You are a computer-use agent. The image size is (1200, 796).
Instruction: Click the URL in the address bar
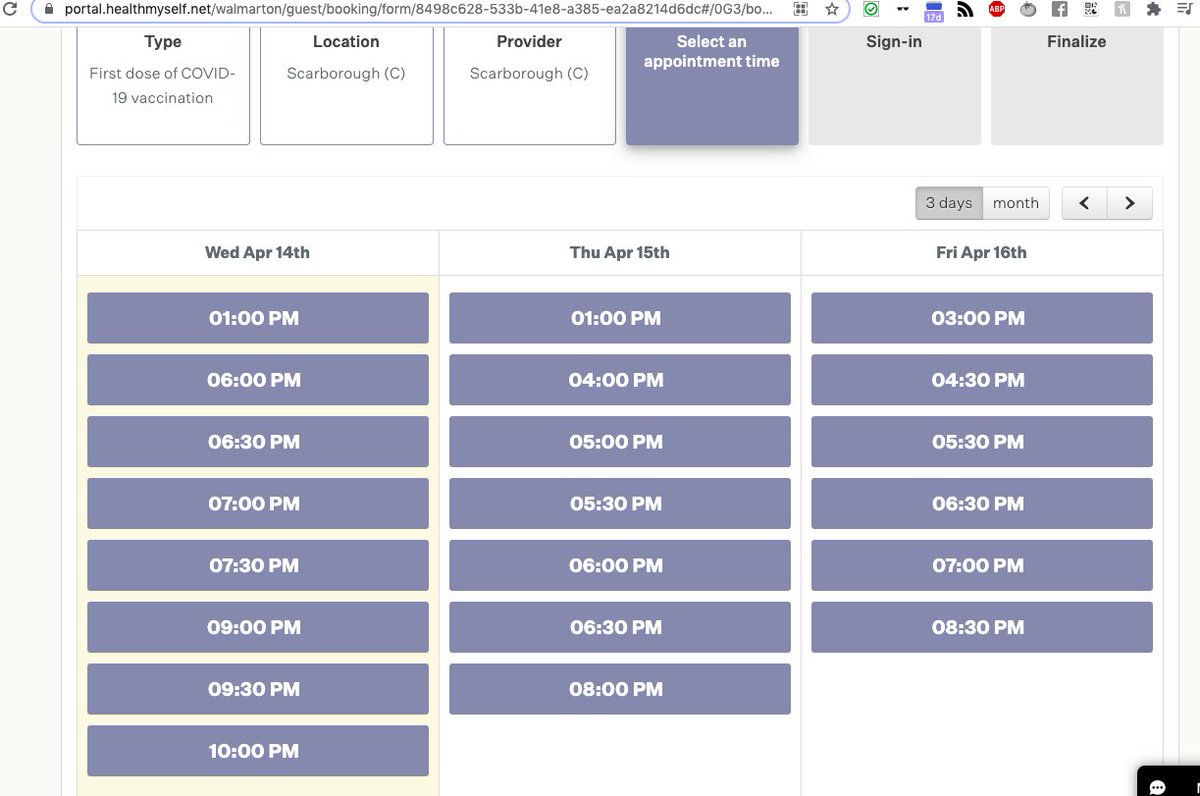(x=418, y=8)
